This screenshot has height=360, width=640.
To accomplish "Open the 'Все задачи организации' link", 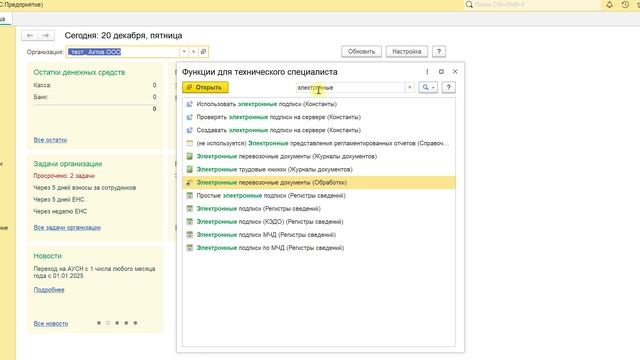I will [x=67, y=227].
